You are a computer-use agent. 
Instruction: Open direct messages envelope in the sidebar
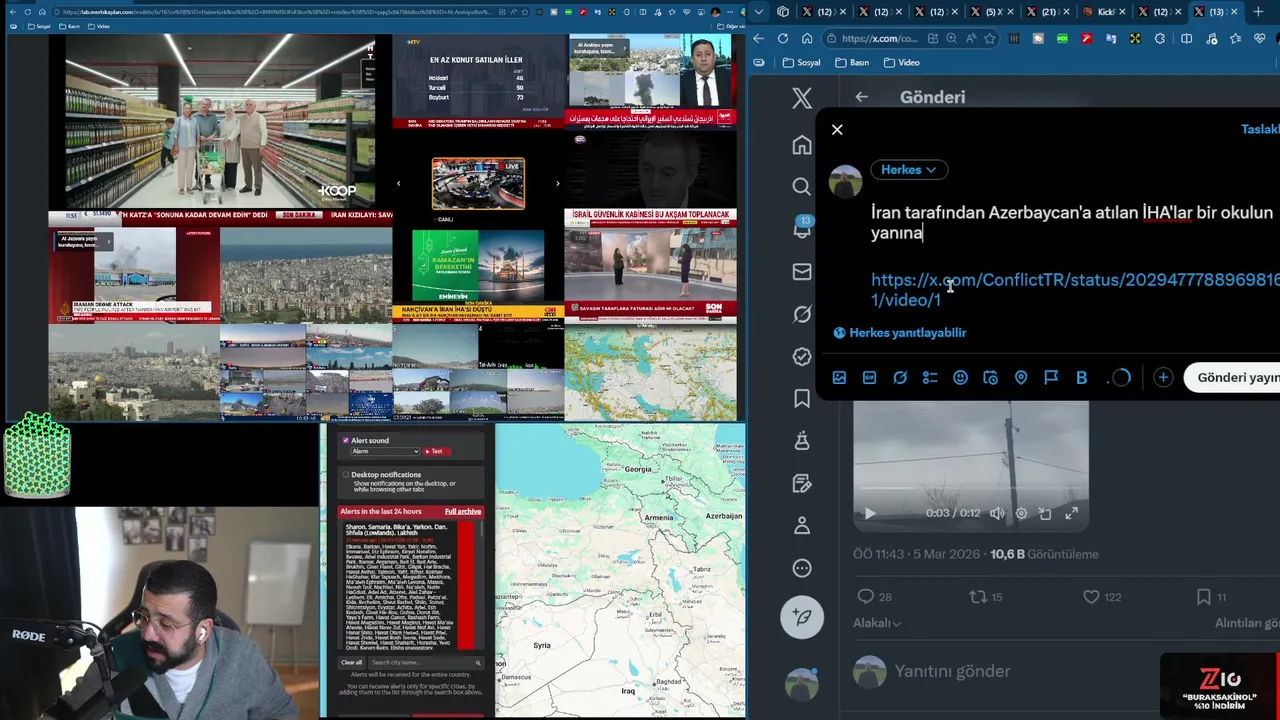coord(802,271)
